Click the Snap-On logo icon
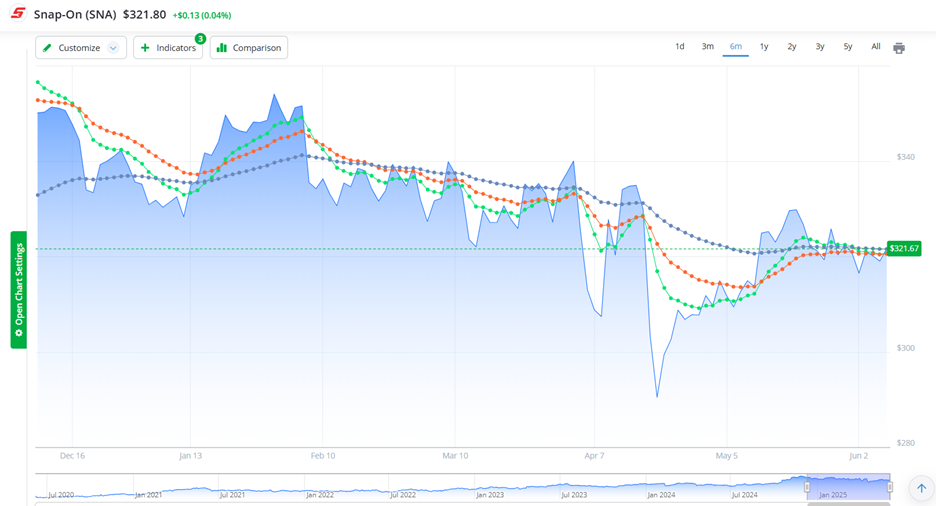 [18, 15]
